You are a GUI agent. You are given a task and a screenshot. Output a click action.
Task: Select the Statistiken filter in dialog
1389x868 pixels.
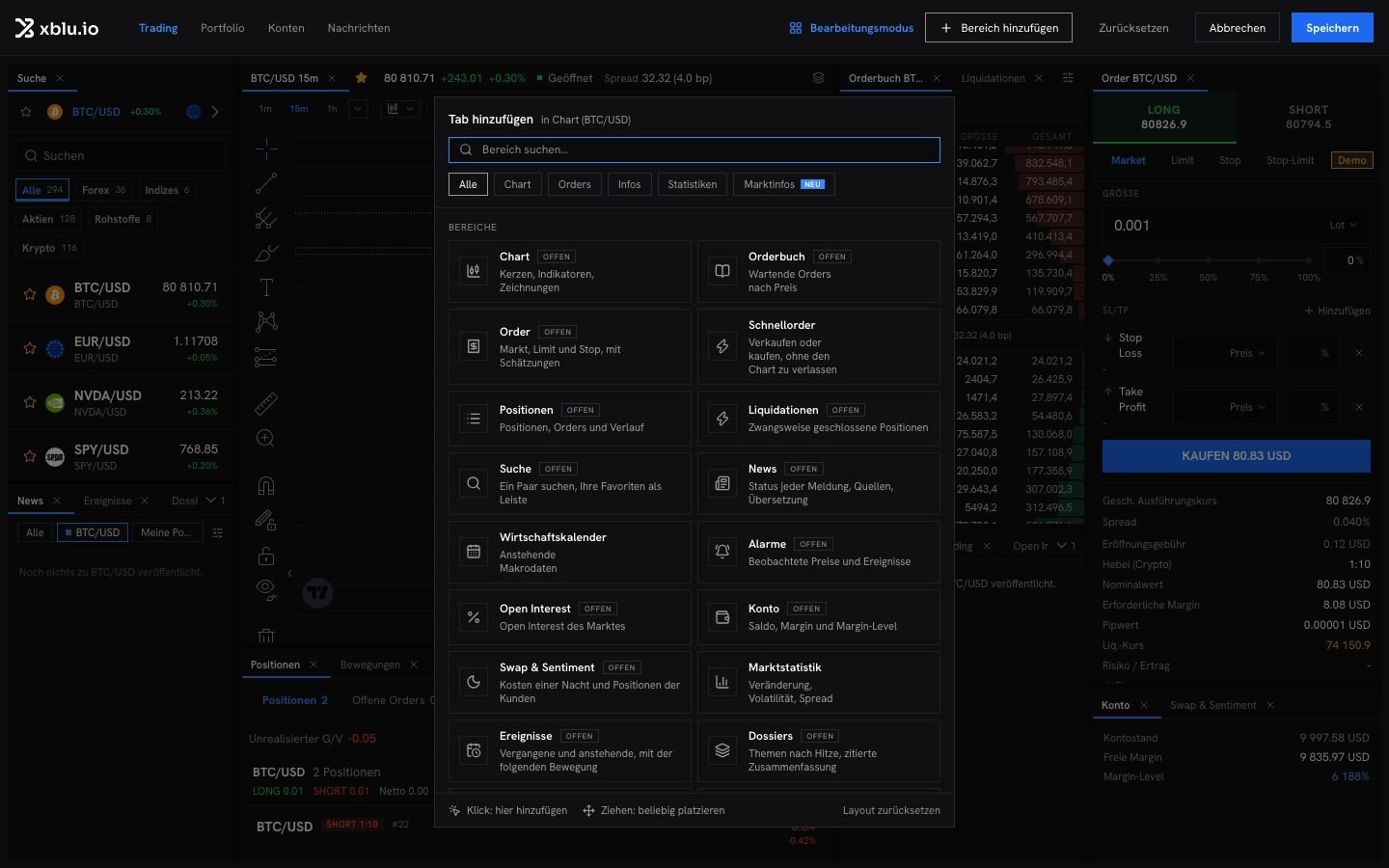pyautogui.click(x=693, y=184)
